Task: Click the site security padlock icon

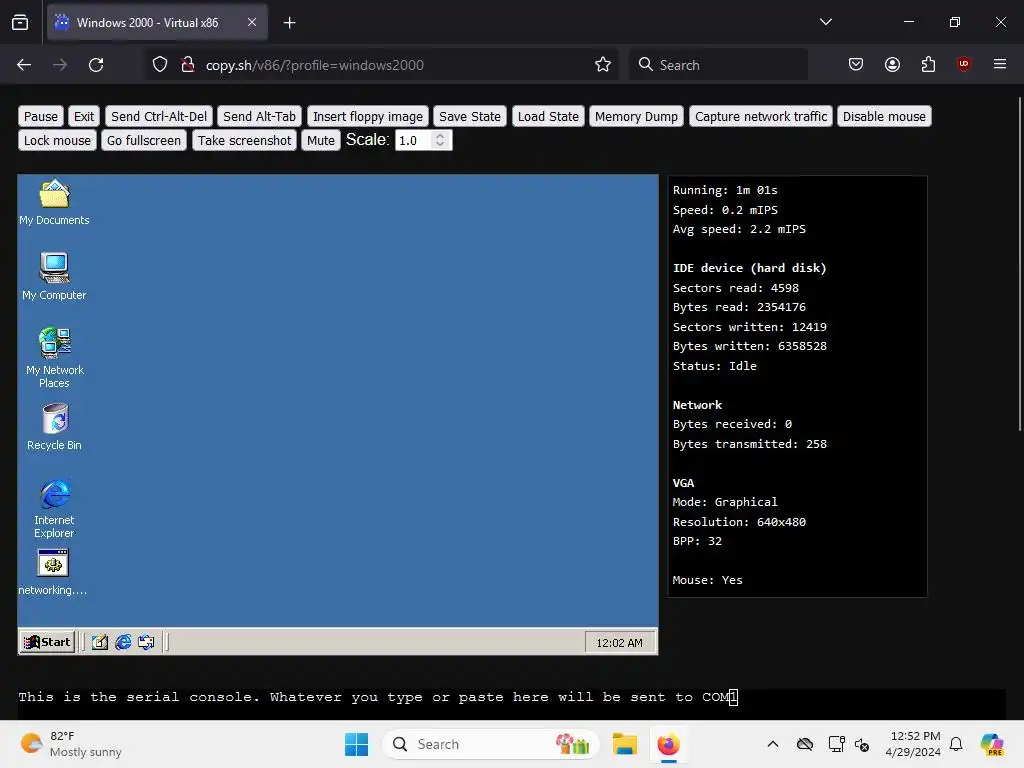Action: point(187,65)
